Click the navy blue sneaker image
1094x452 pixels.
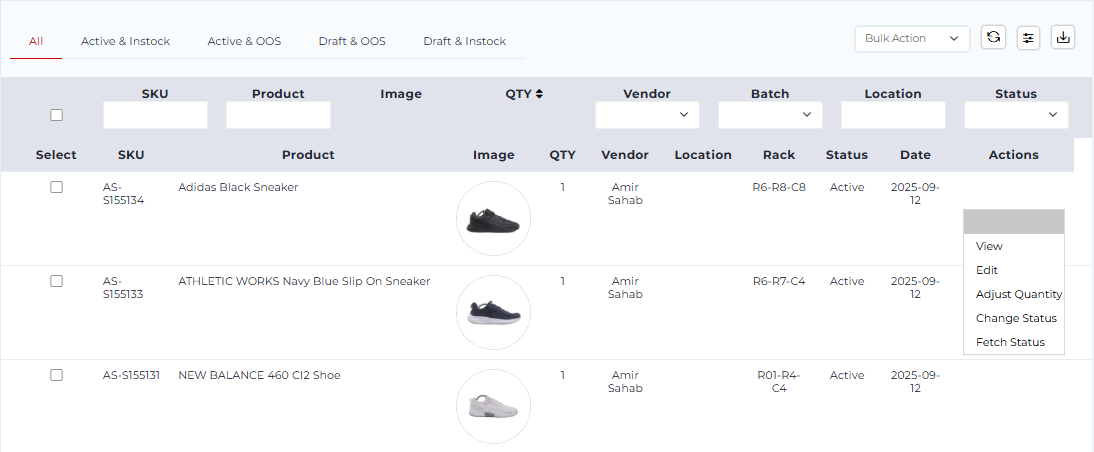493,312
